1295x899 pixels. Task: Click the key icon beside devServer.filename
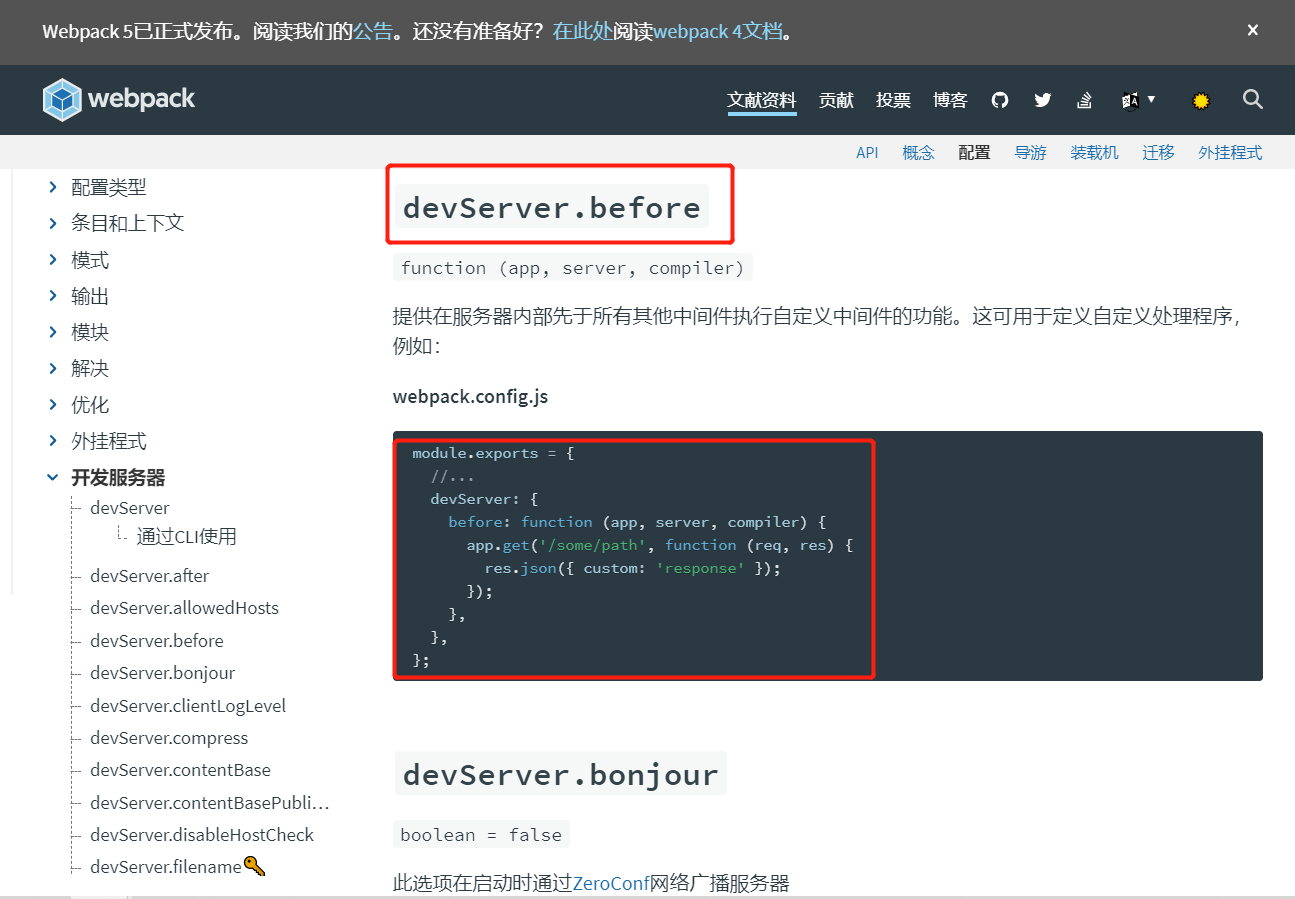[255, 867]
